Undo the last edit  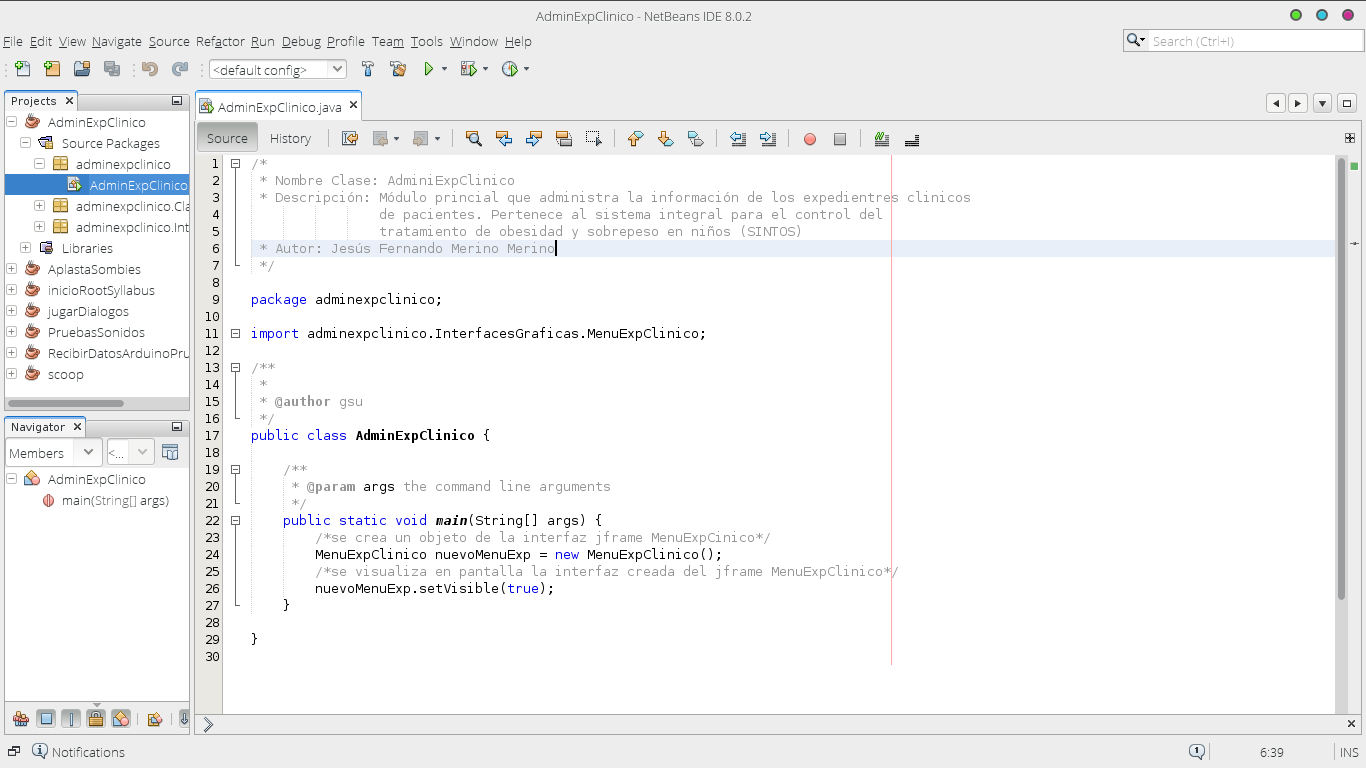(148, 69)
